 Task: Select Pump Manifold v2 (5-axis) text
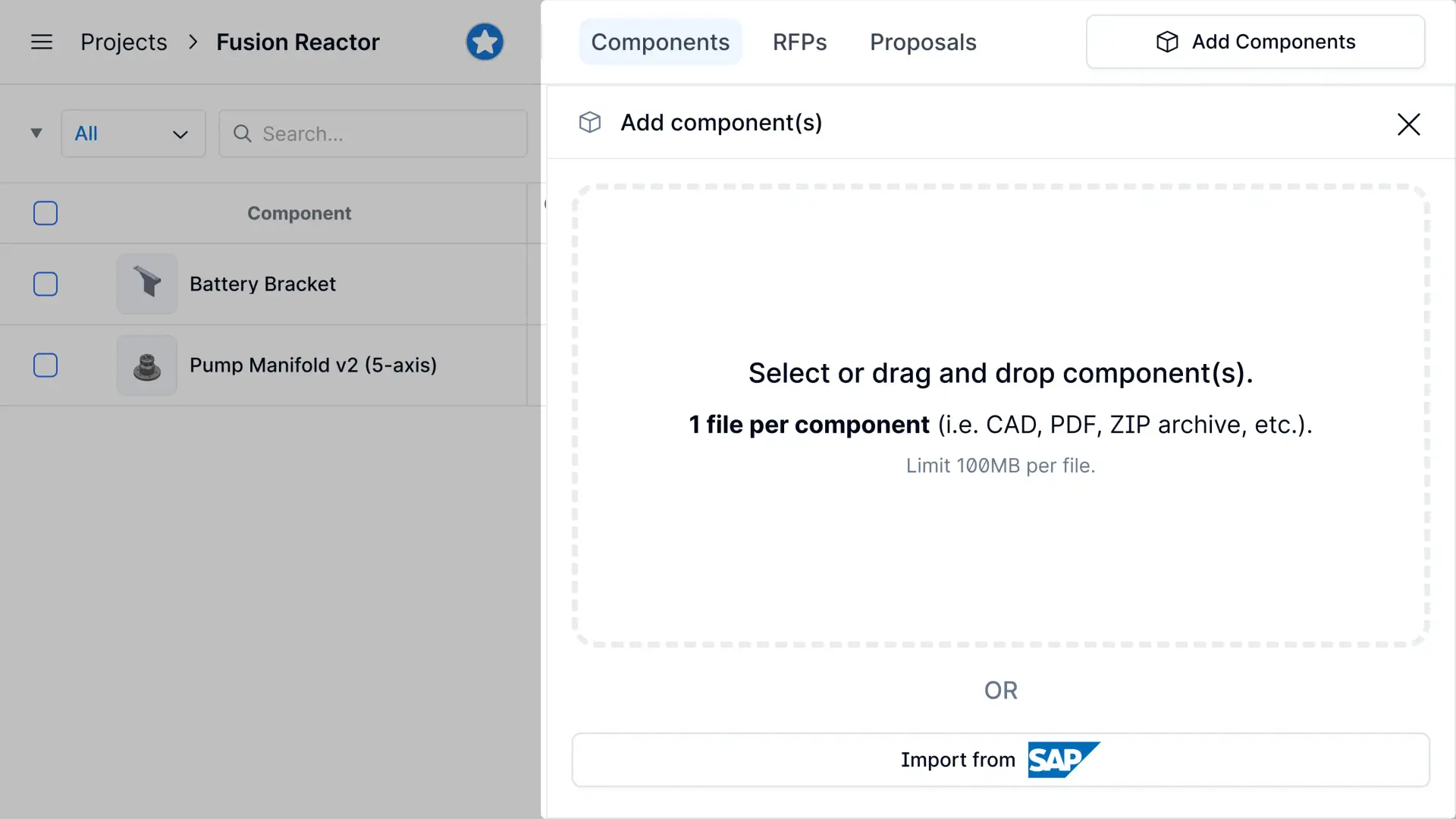click(313, 366)
